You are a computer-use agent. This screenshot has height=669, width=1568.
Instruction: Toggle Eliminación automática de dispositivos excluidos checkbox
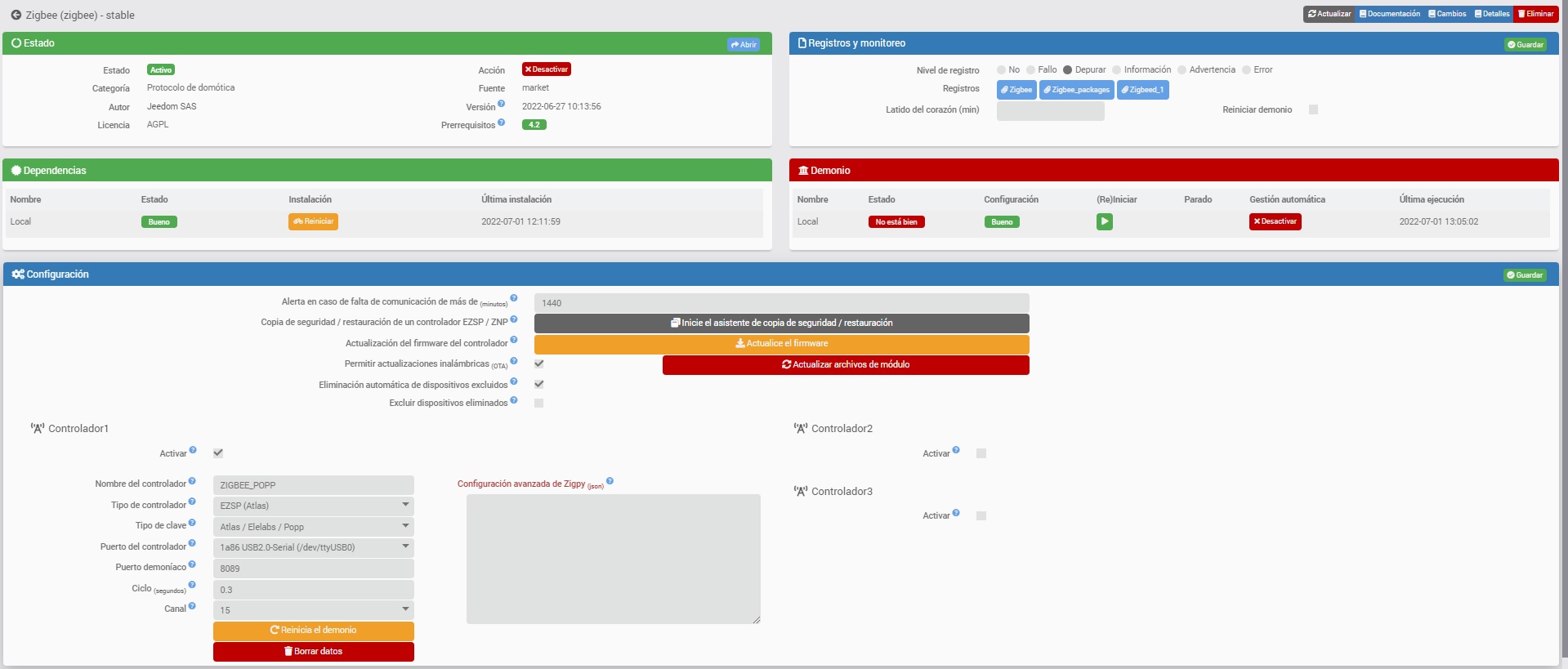tap(539, 384)
